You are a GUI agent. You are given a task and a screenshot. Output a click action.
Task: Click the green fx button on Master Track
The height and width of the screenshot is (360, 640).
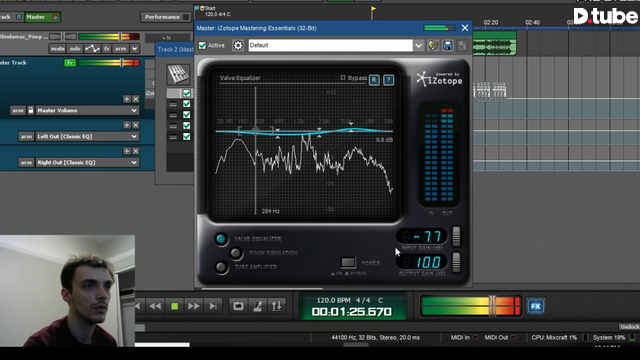tap(70, 62)
